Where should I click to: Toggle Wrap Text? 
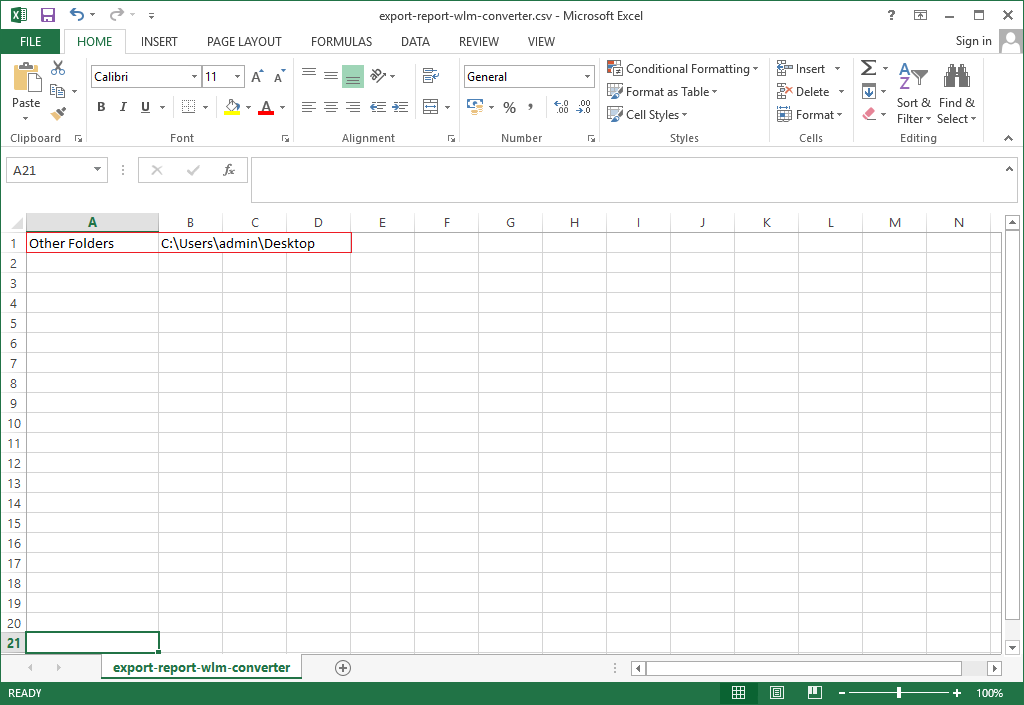pyautogui.click(x=430, y=76)
